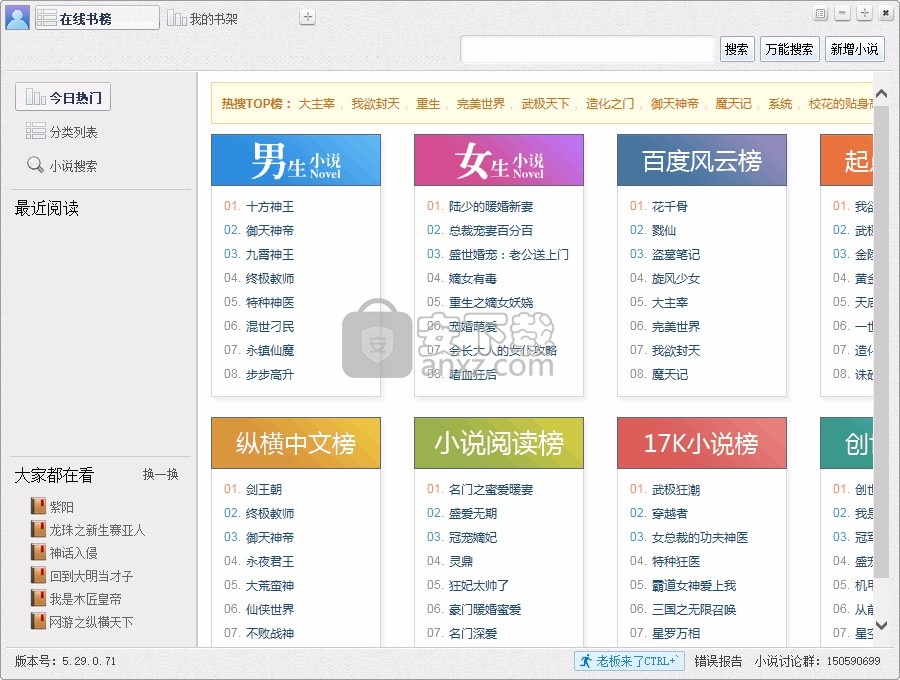The width and height of the screenshot is (900, 680).
Task: Open novel 盗墓笔记
Action: 676,255
